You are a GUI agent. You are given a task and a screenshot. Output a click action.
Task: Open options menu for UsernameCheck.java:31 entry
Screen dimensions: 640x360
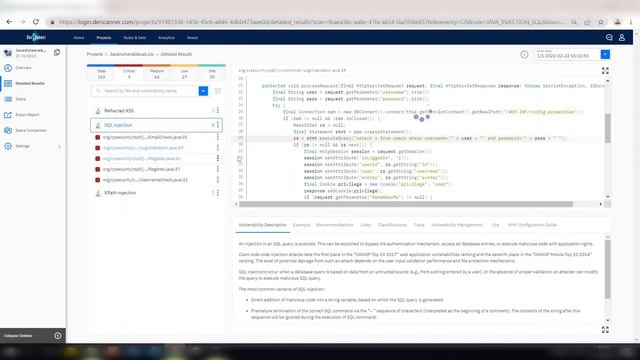[218, 180]
